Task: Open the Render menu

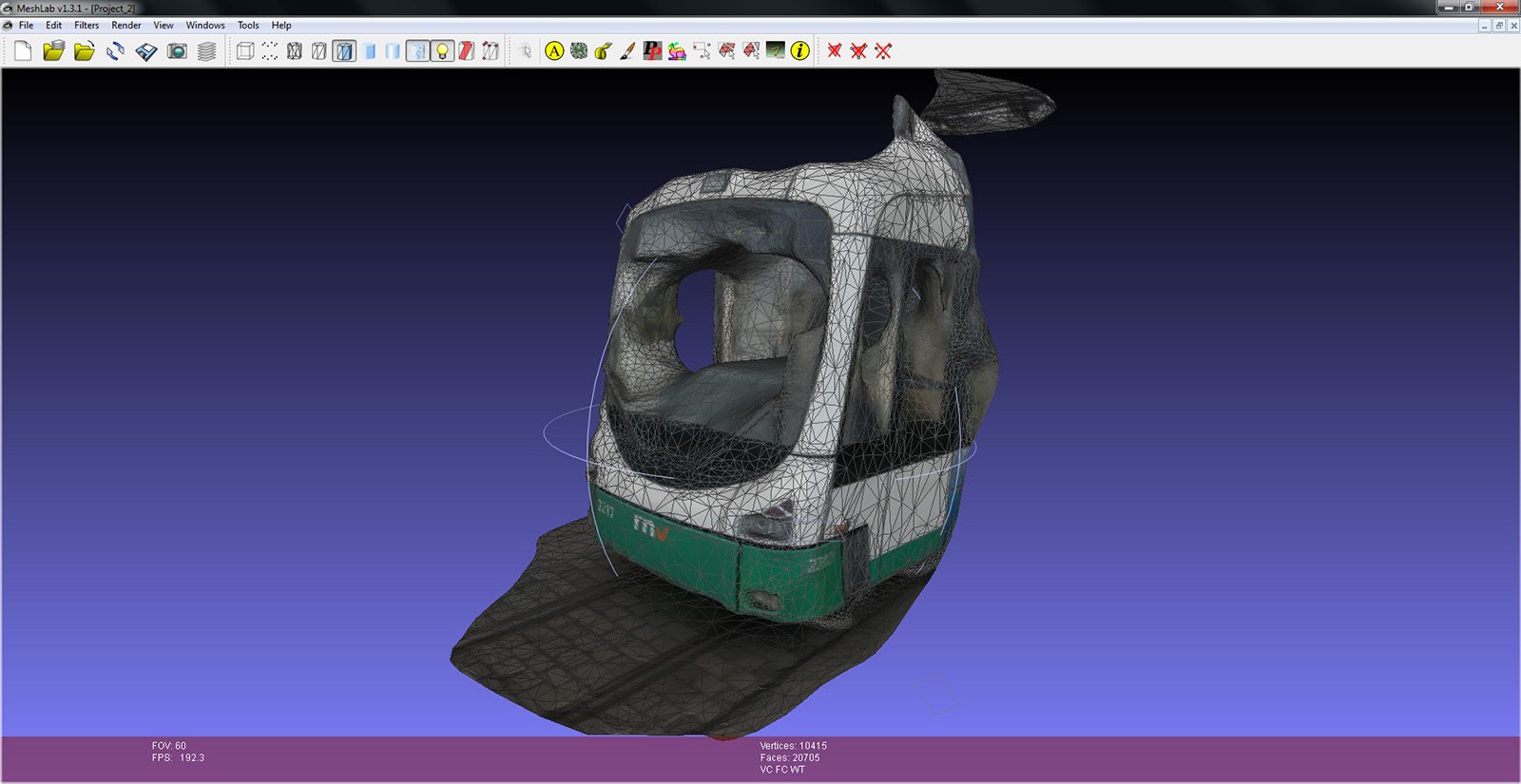Action: [126, 26]
